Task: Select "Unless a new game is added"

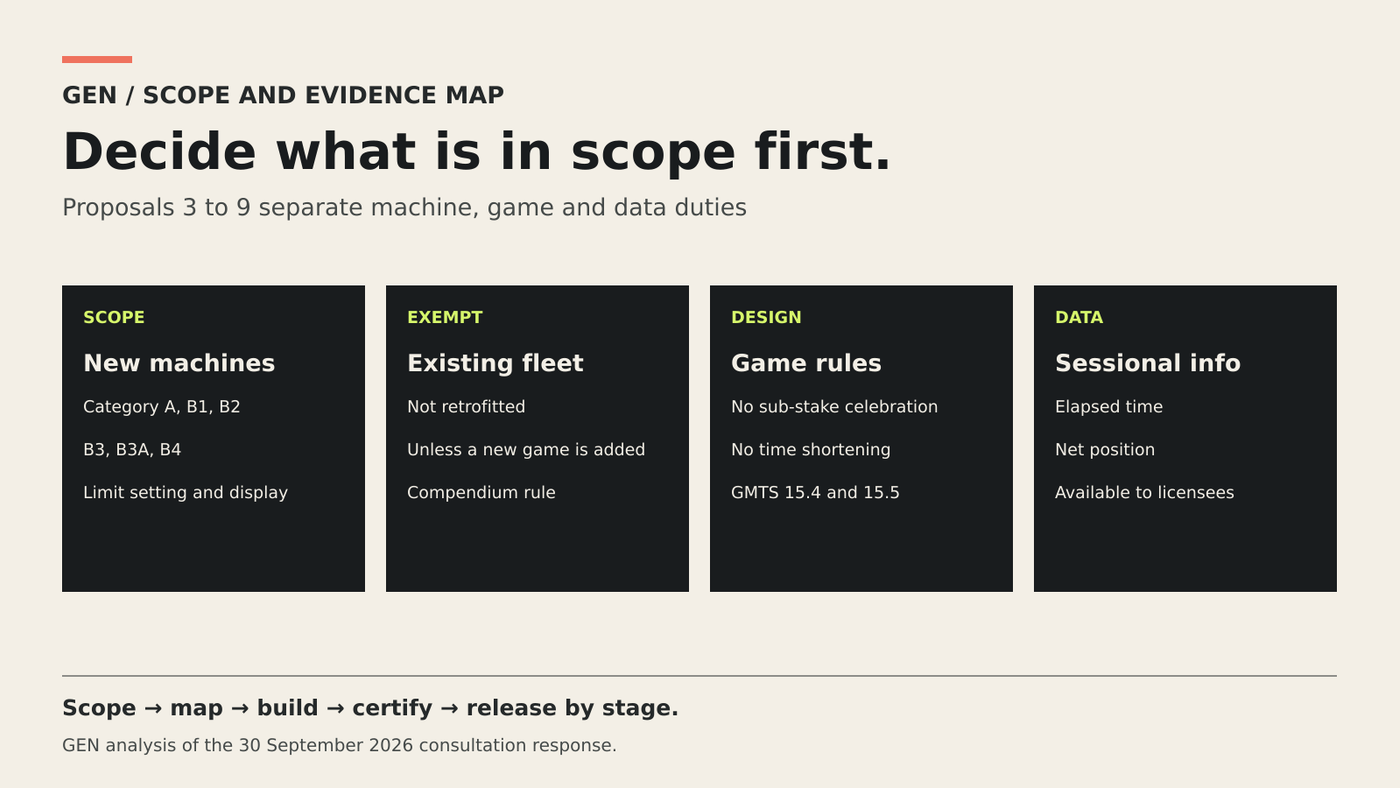Action: pyautogui.click(x=526, y=450)
